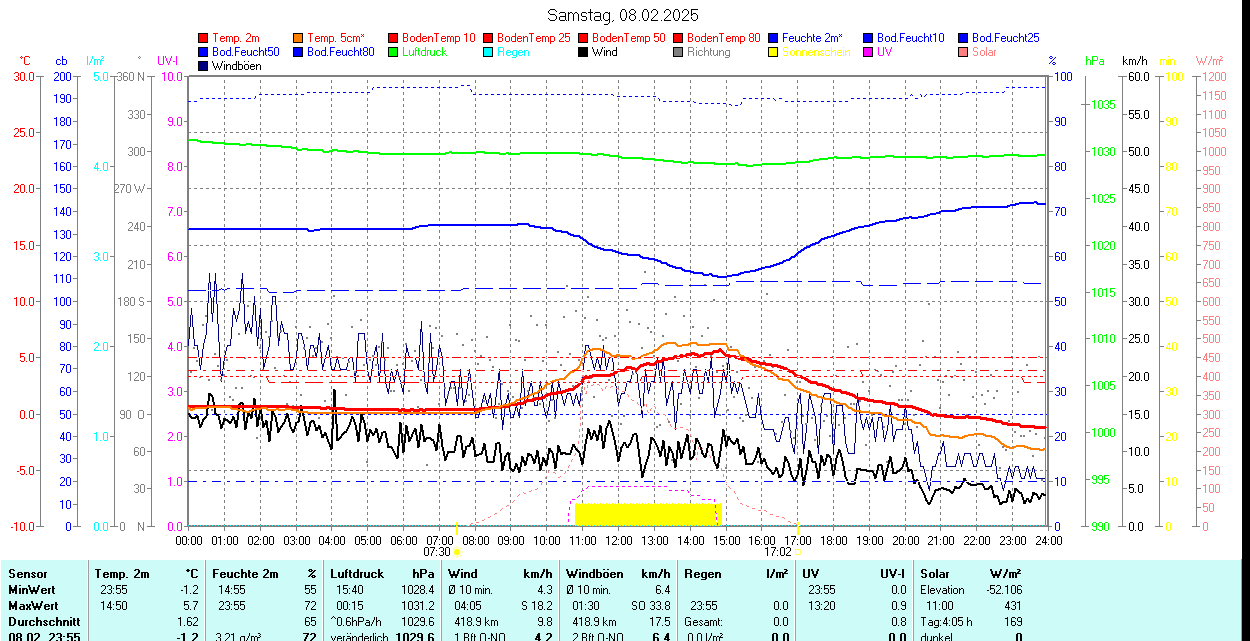
Task: Select the cyan Regen legend square
Action: 488,52
